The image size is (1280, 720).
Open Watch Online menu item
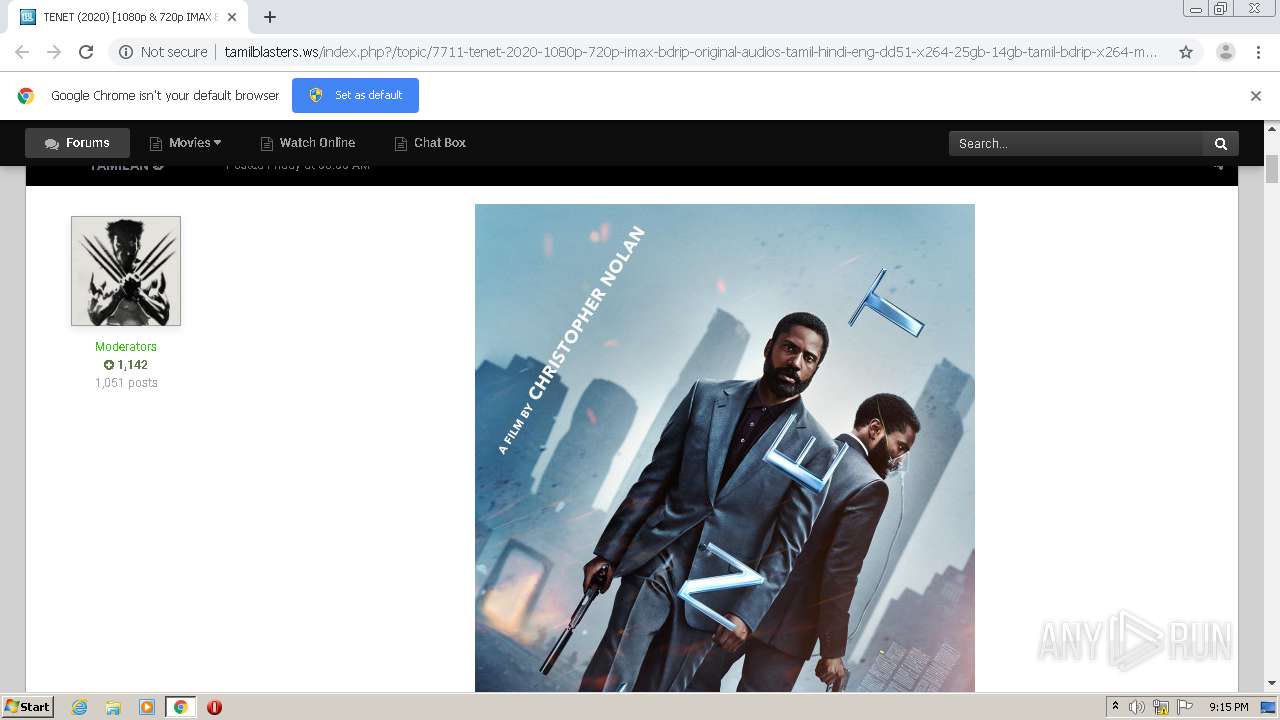(308, 143)
